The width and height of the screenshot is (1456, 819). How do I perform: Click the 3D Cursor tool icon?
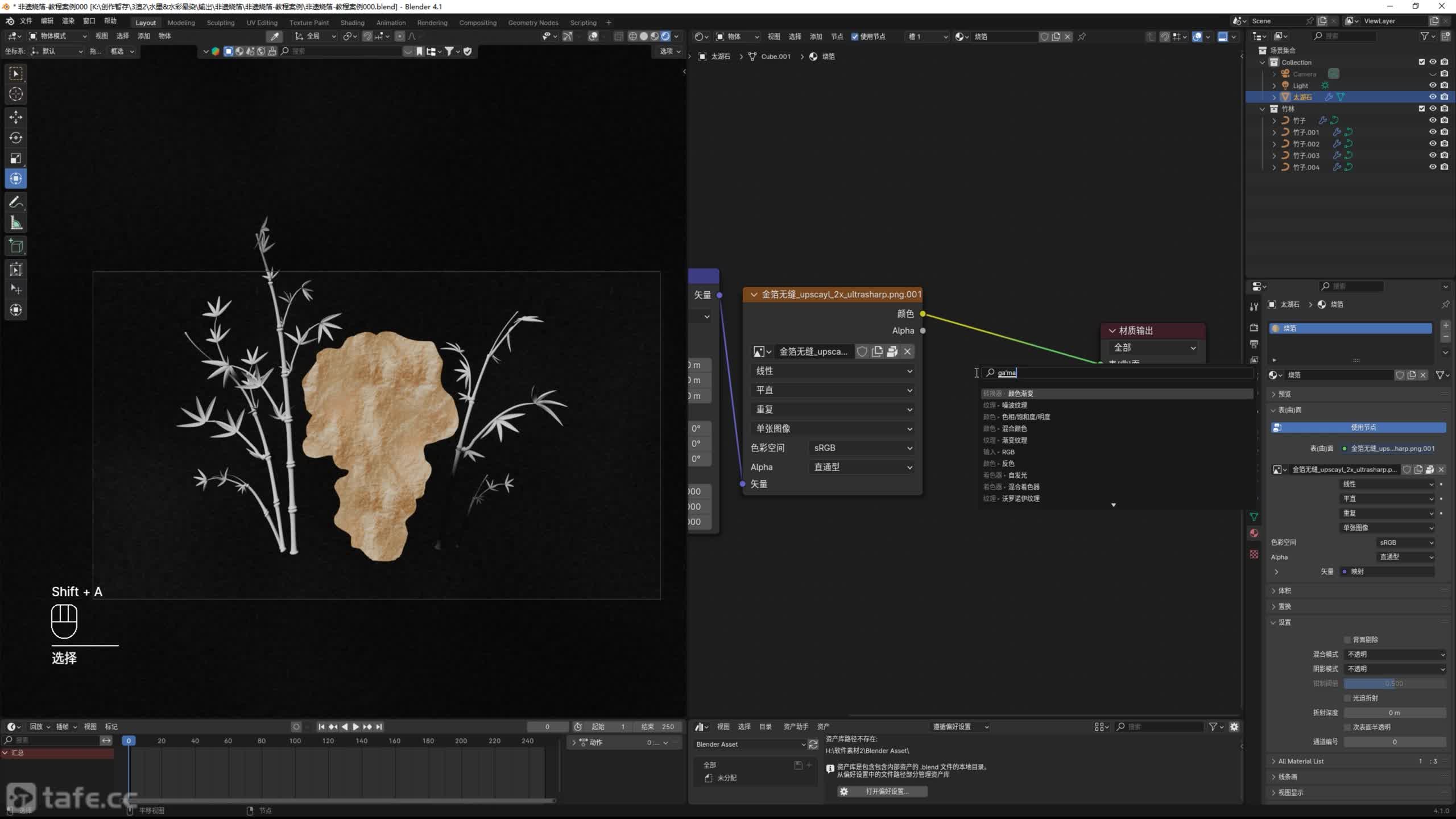coord(16,94)
